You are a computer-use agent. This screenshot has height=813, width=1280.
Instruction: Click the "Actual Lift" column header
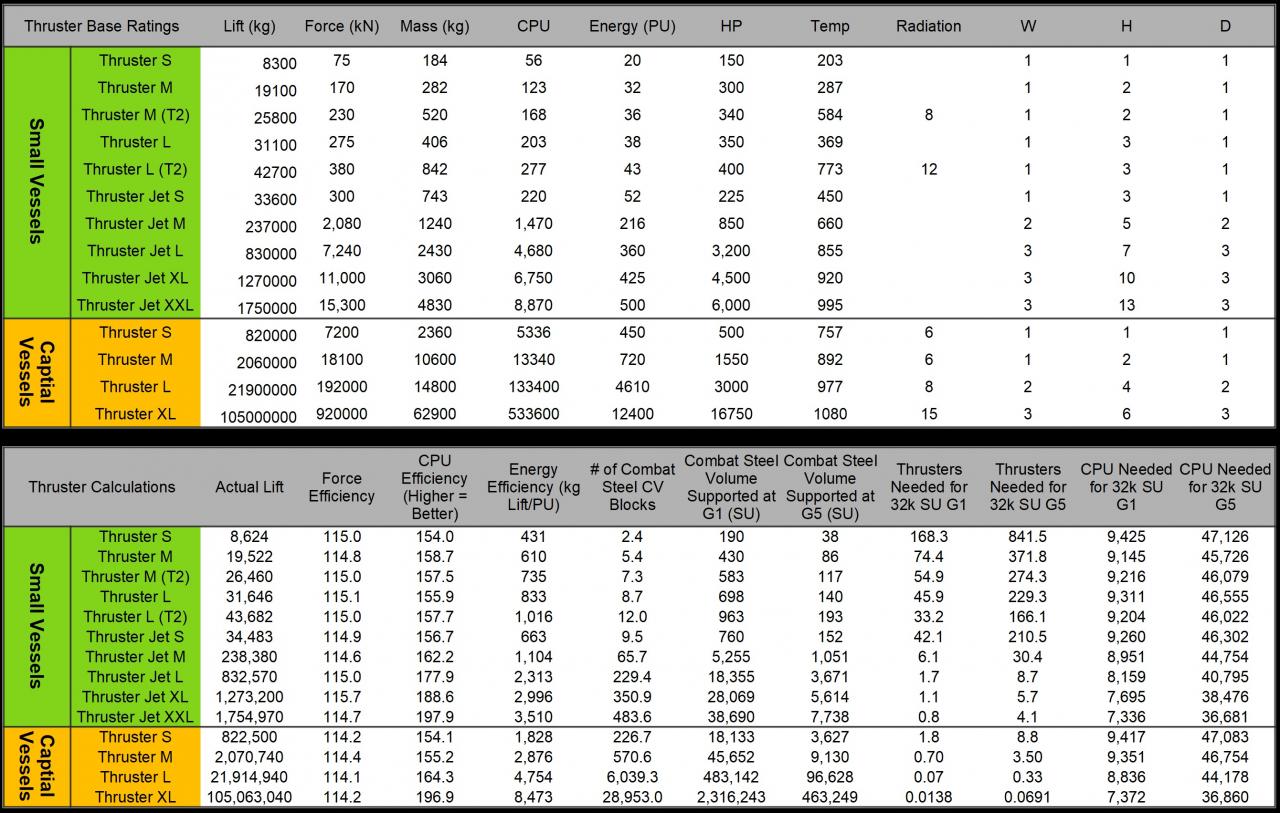[249, 487]
